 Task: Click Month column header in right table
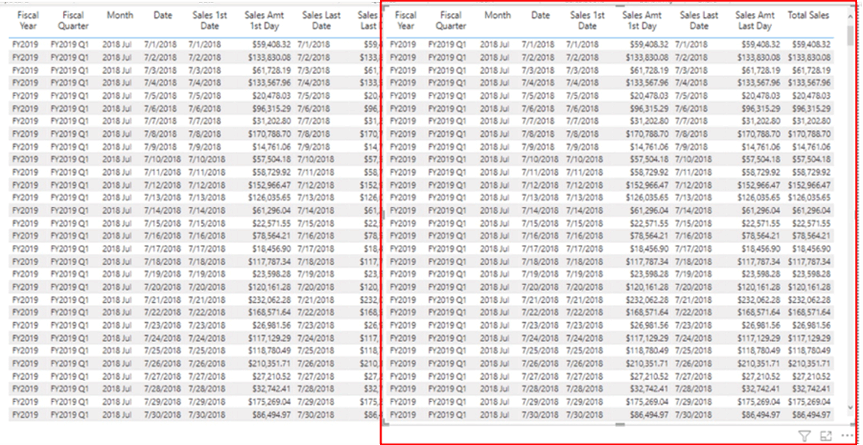(x=498, y=15)
